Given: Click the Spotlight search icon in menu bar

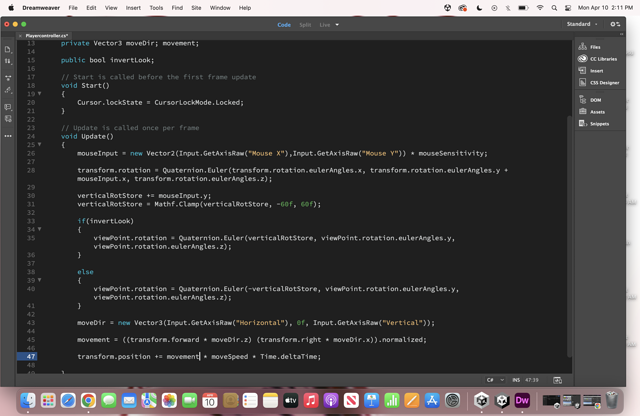Looking at the screenshot, I should (x=554, y=8).
